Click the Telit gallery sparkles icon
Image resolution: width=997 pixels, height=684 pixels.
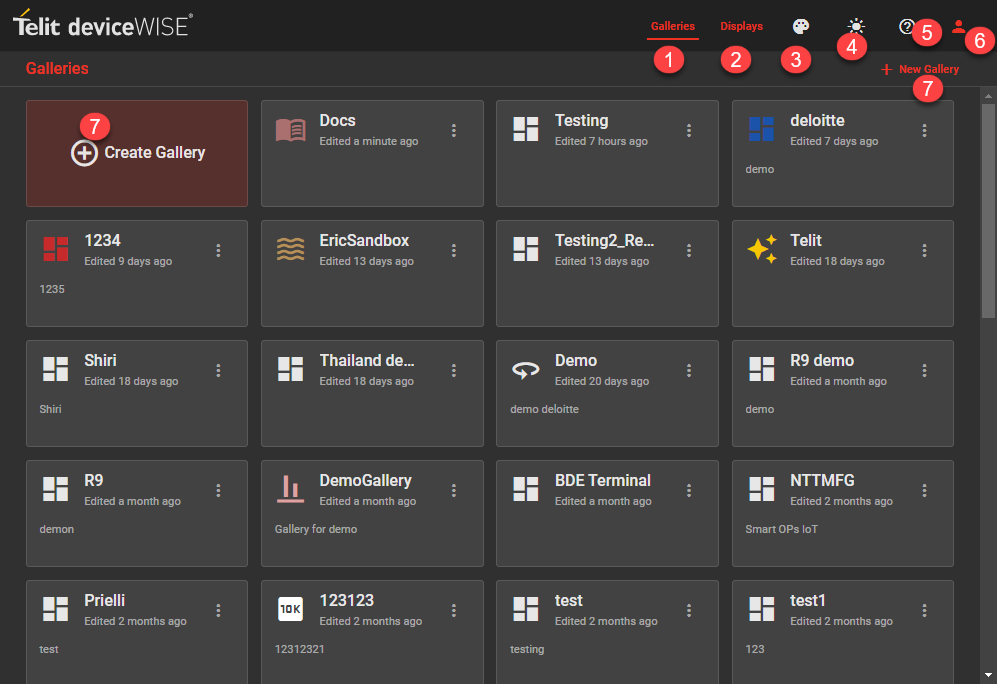[762, 249]
